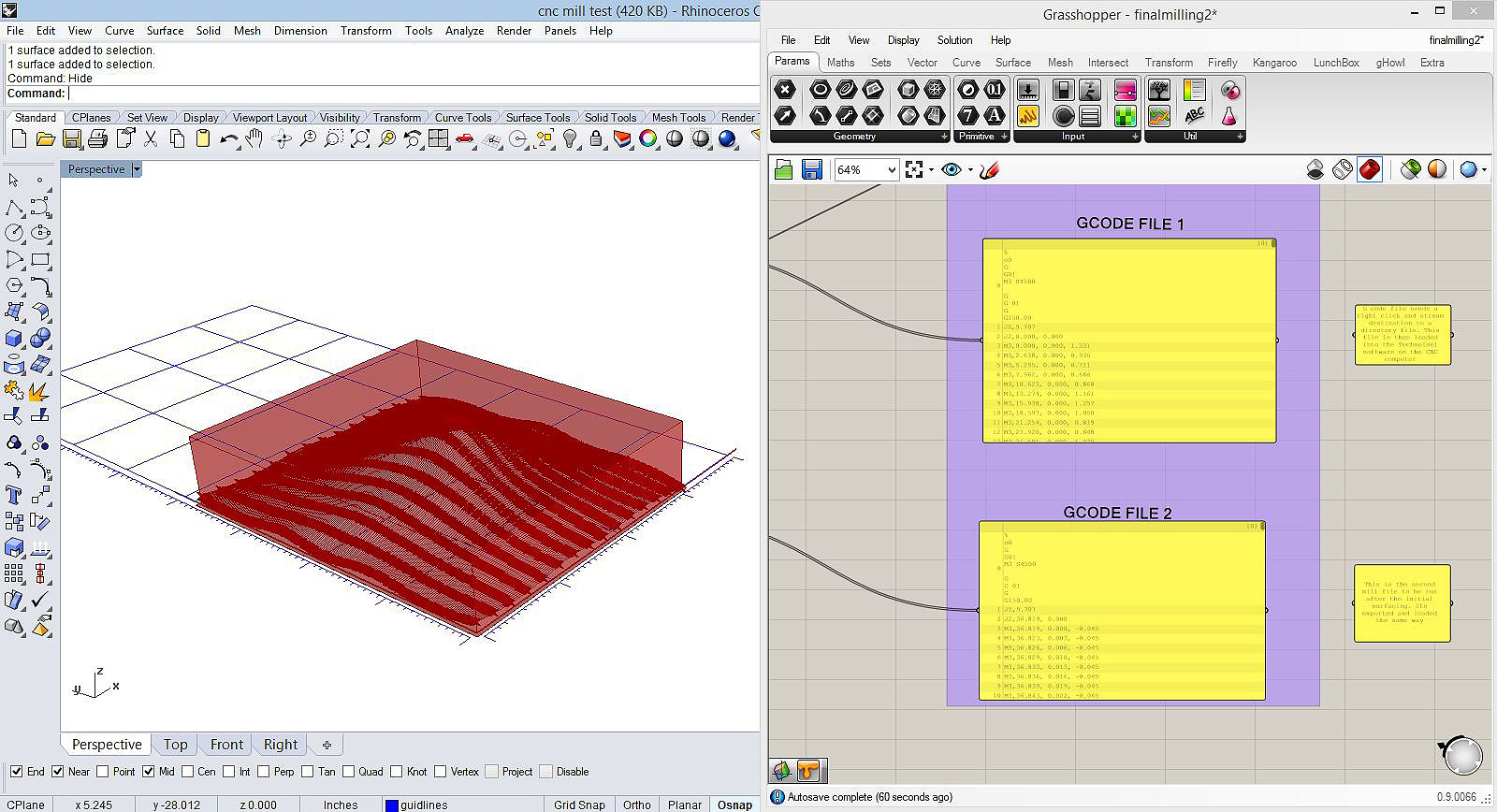
Task: Open the Surface menu in Rhino
Action: pyautogui.click(x=165, y=31)
